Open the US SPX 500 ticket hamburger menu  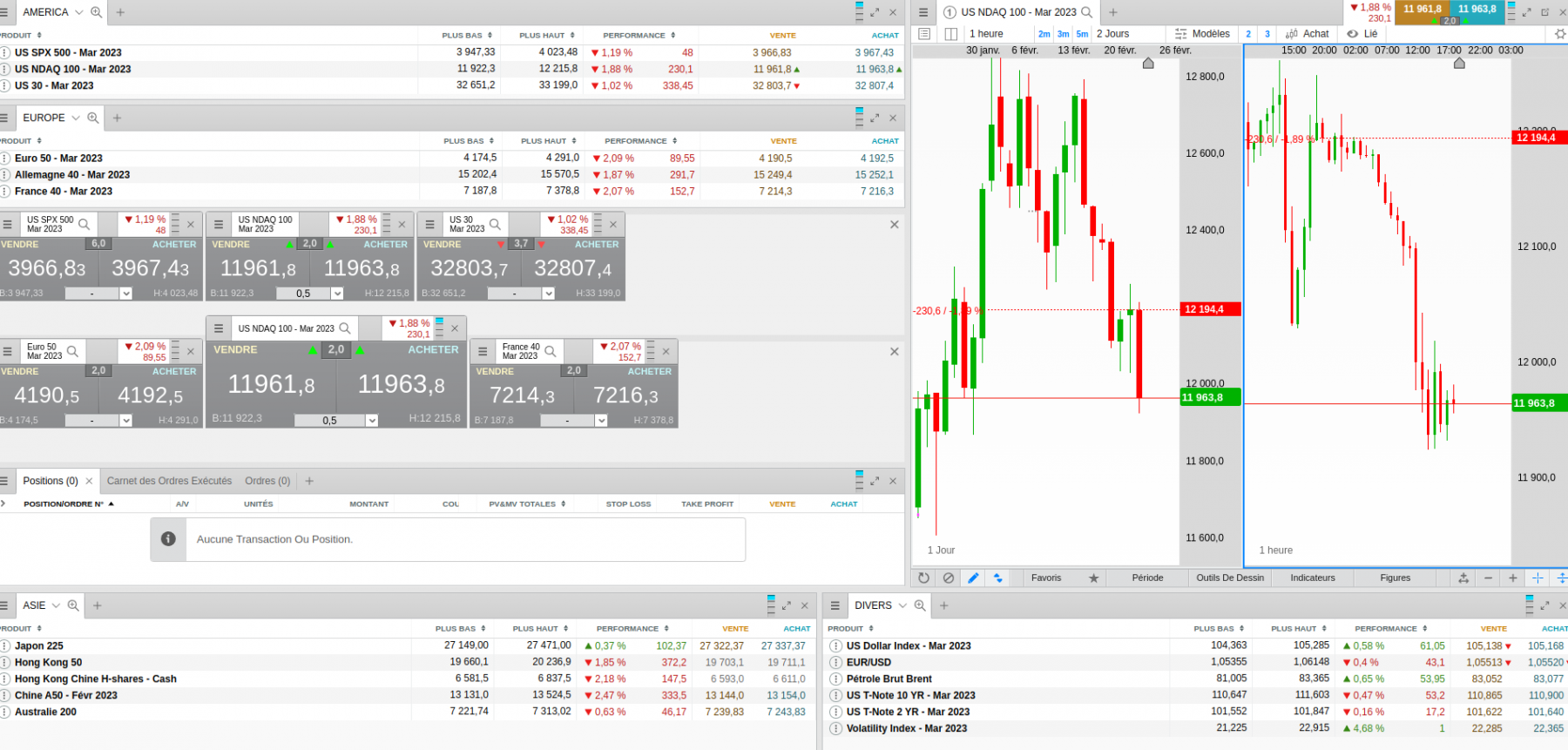[8, 224]
